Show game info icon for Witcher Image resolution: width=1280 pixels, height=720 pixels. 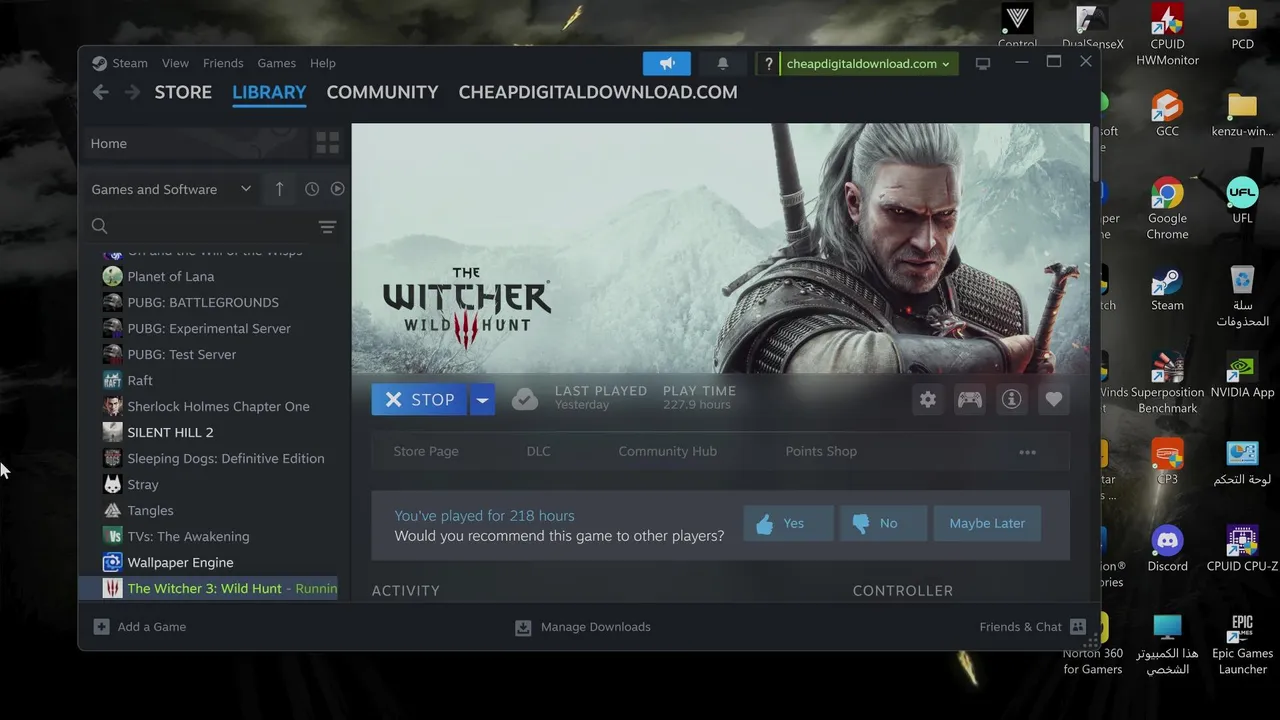click(1012, 399)
